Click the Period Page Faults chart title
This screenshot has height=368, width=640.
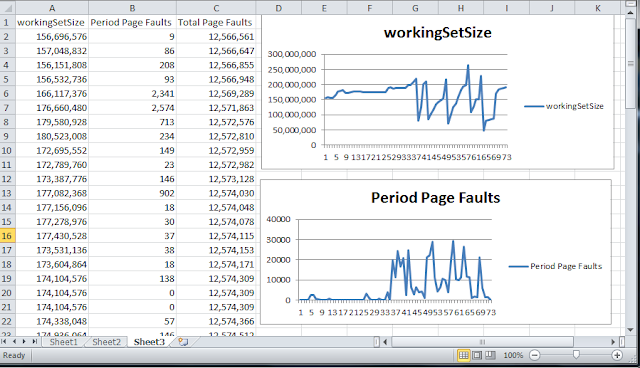coord(436,197)
